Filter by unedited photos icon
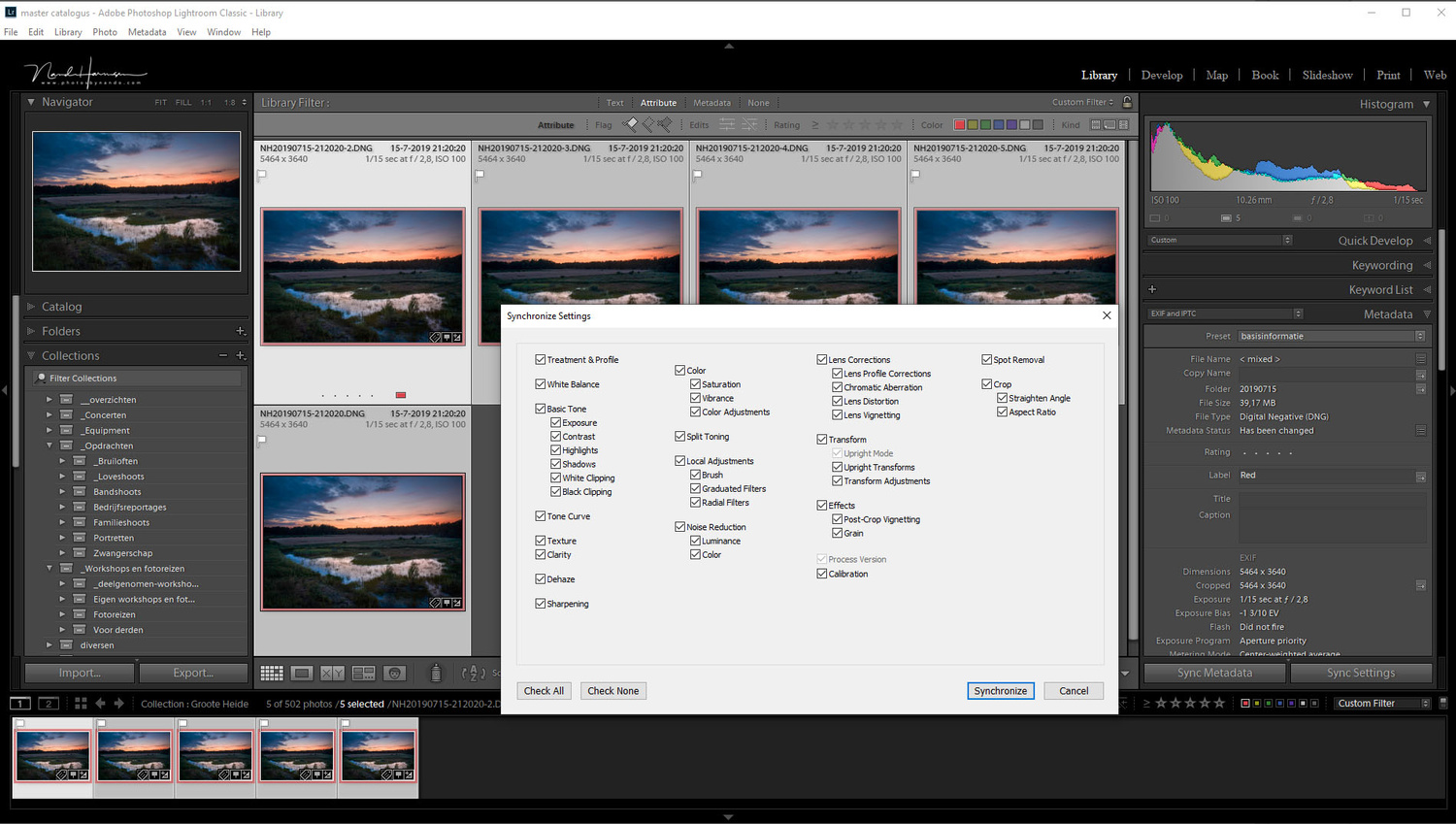Image resolution: width=1456 pixels, height=824 pixels. point(749,124)
